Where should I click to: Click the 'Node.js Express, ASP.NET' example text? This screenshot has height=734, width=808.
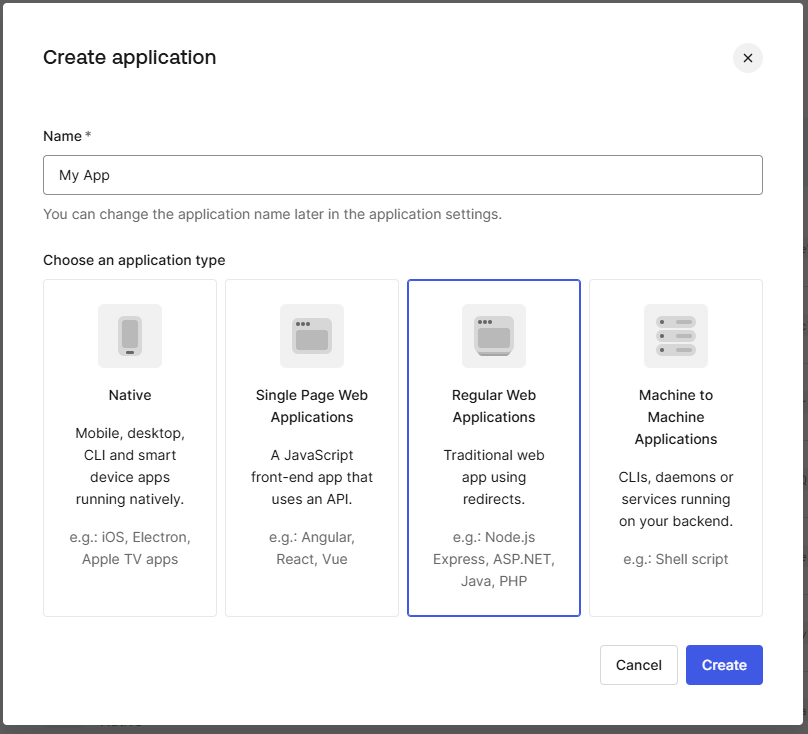494,559
